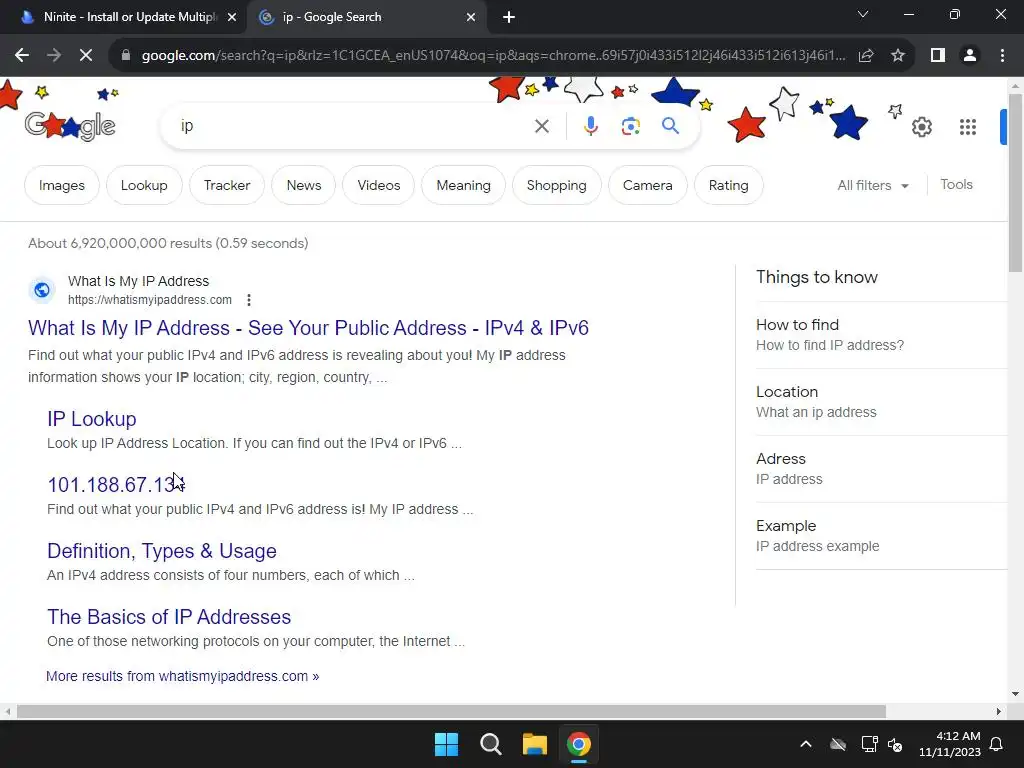Filter results by Images
The height and width of the screenshot is (768, 1024).
[61, 185]
